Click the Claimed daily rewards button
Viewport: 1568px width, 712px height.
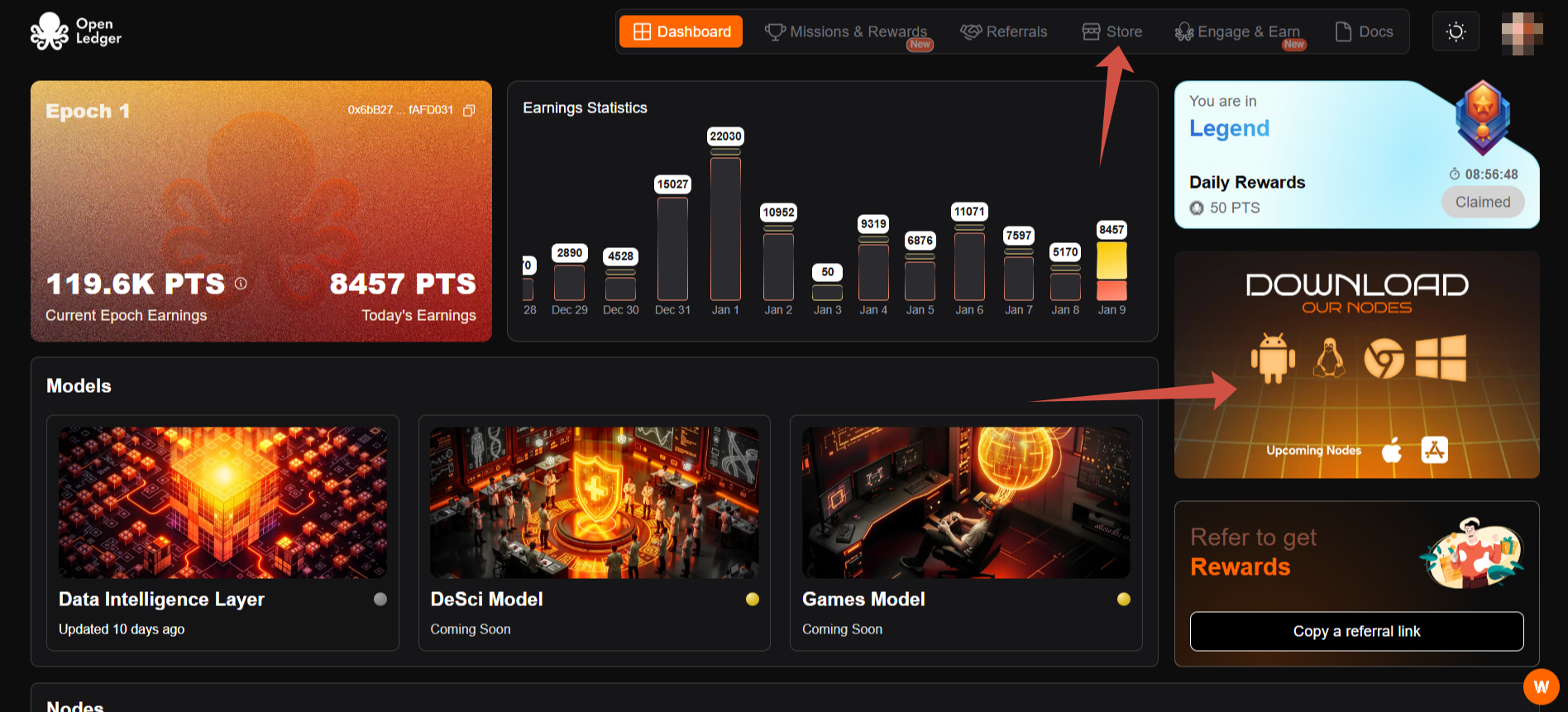coord(1482,203)
